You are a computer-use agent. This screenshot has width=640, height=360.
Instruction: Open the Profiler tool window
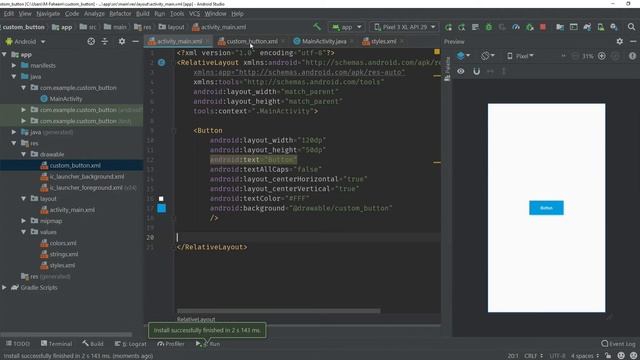[x=171, y=344]
